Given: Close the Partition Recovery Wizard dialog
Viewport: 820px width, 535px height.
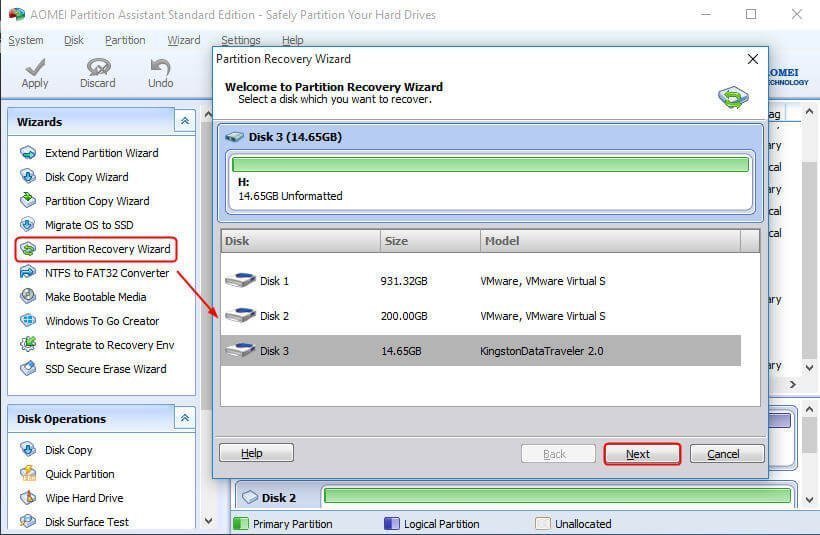Looking at the screenshot, I should pos(753,59).
